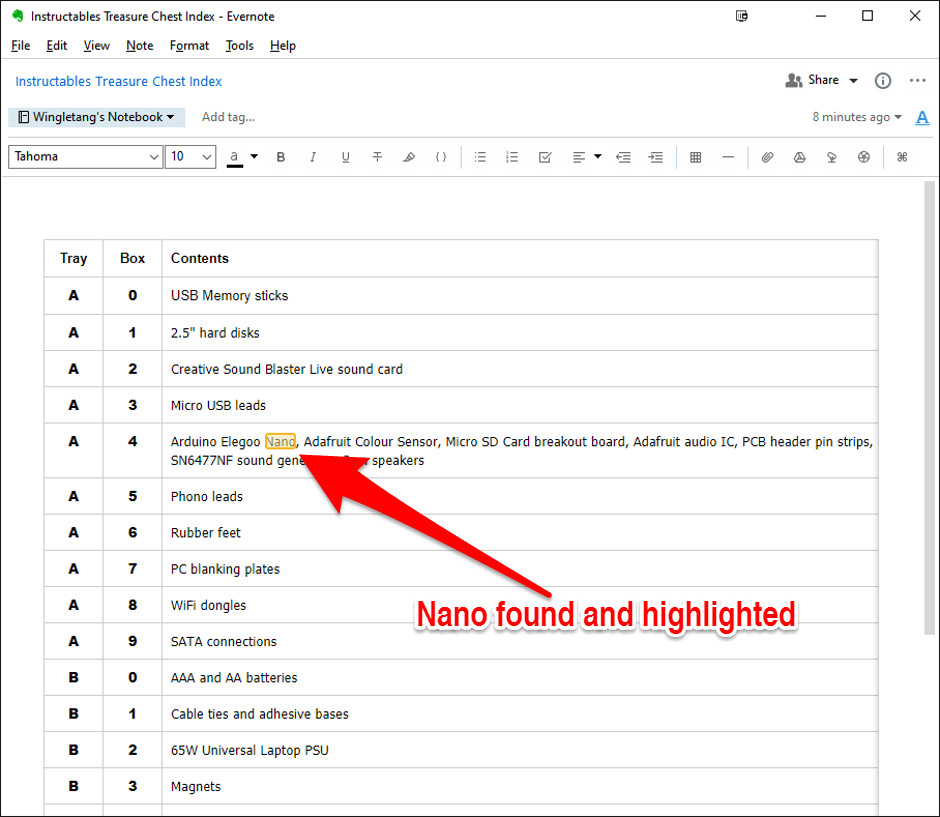Insert a horizontal rule
This screenshot has width=940, height=817.
coord(728,157)
